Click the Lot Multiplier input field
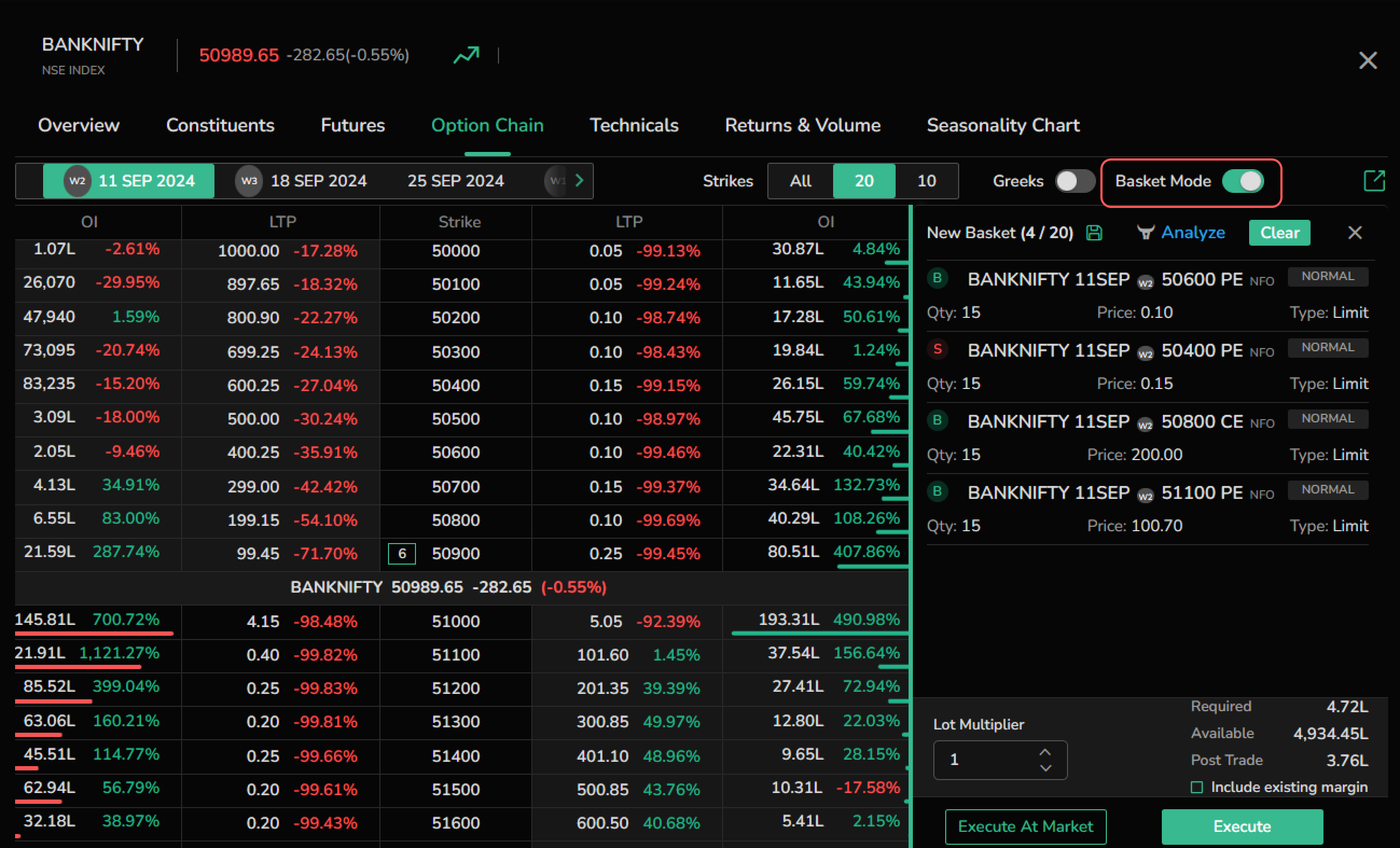Image resolution: width=1400 pixels, height=848 pixels. coord(1000,760)
